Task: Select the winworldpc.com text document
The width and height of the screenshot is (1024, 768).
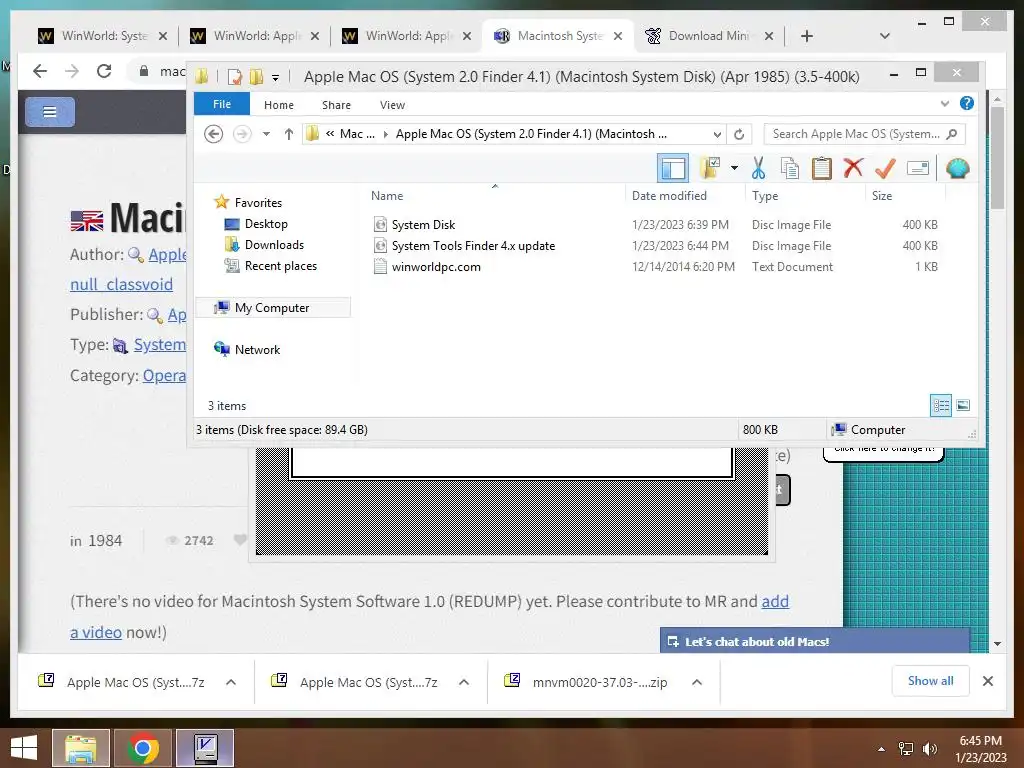Action: tap(436, 266)
